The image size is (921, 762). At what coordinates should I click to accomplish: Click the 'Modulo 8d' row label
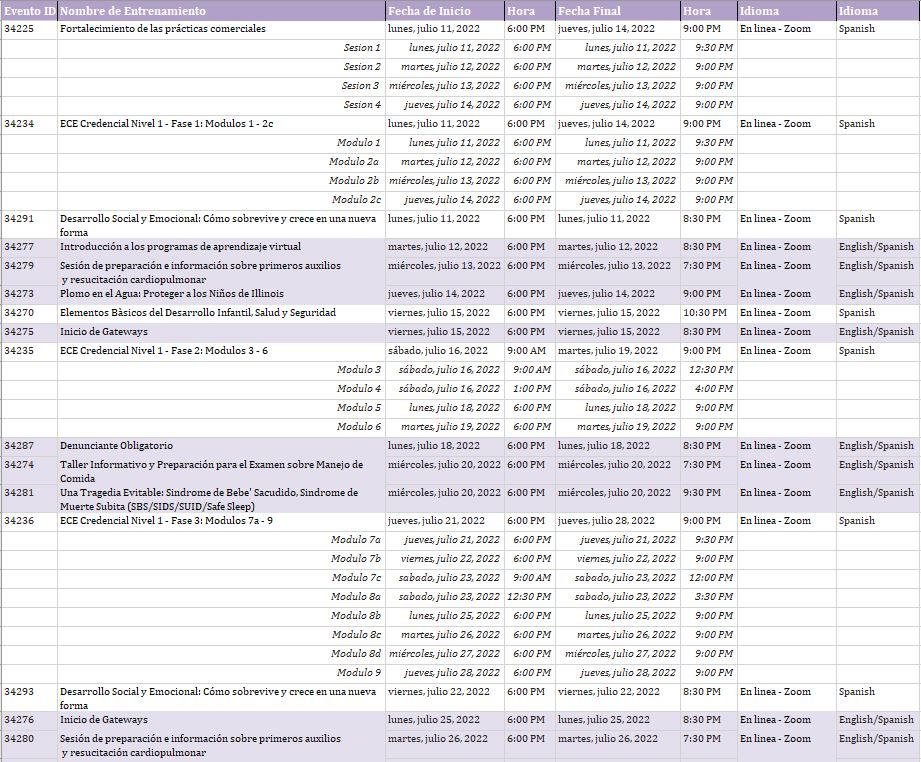pyautogui.click(x=355, y=654)
